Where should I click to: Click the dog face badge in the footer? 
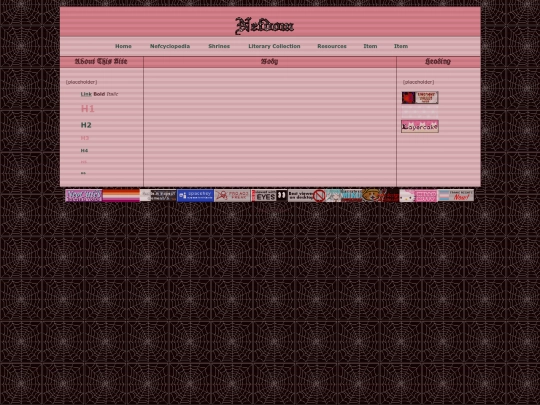coord(381,196)
